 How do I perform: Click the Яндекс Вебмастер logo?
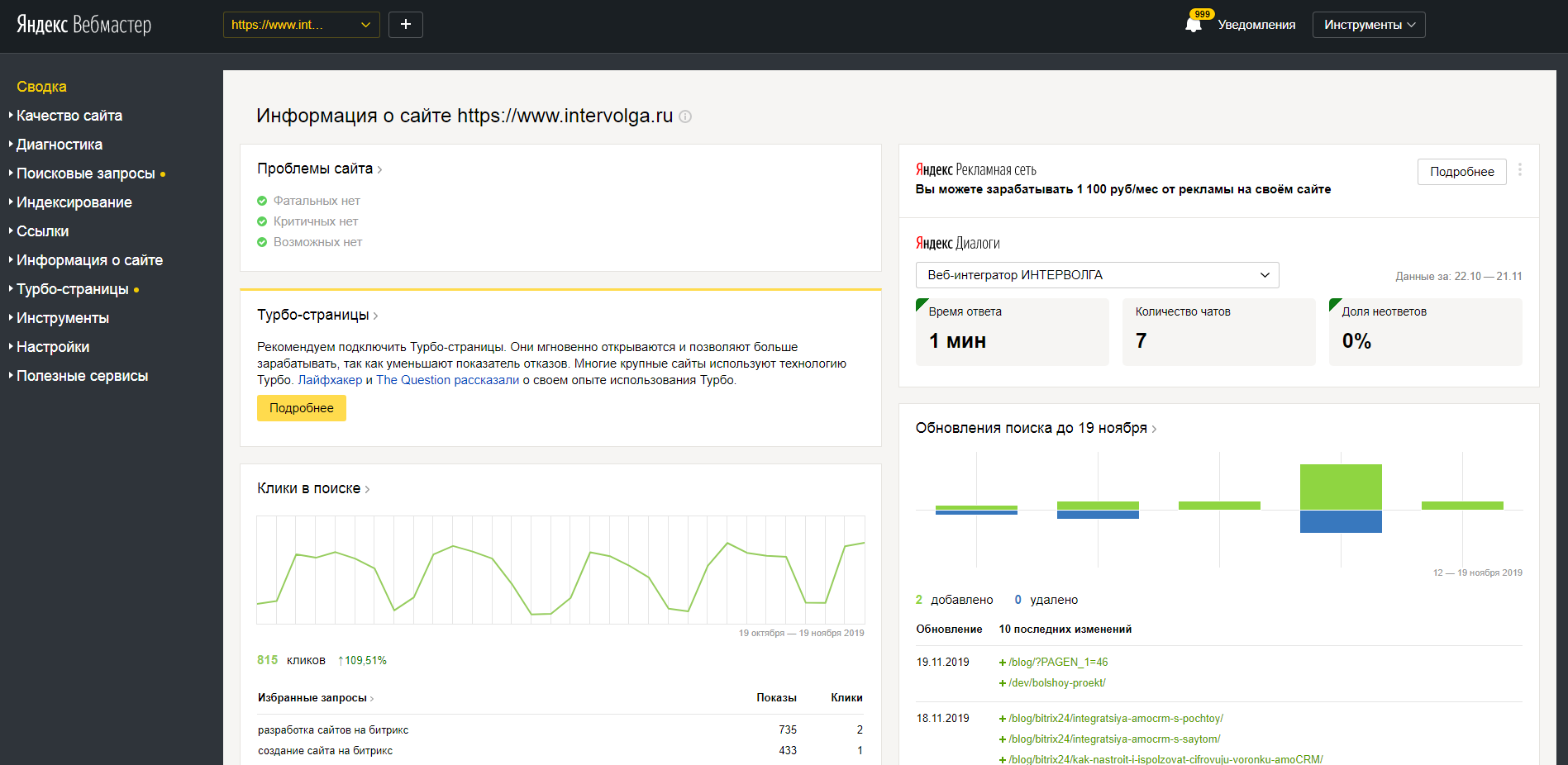(x=84, y=25)
